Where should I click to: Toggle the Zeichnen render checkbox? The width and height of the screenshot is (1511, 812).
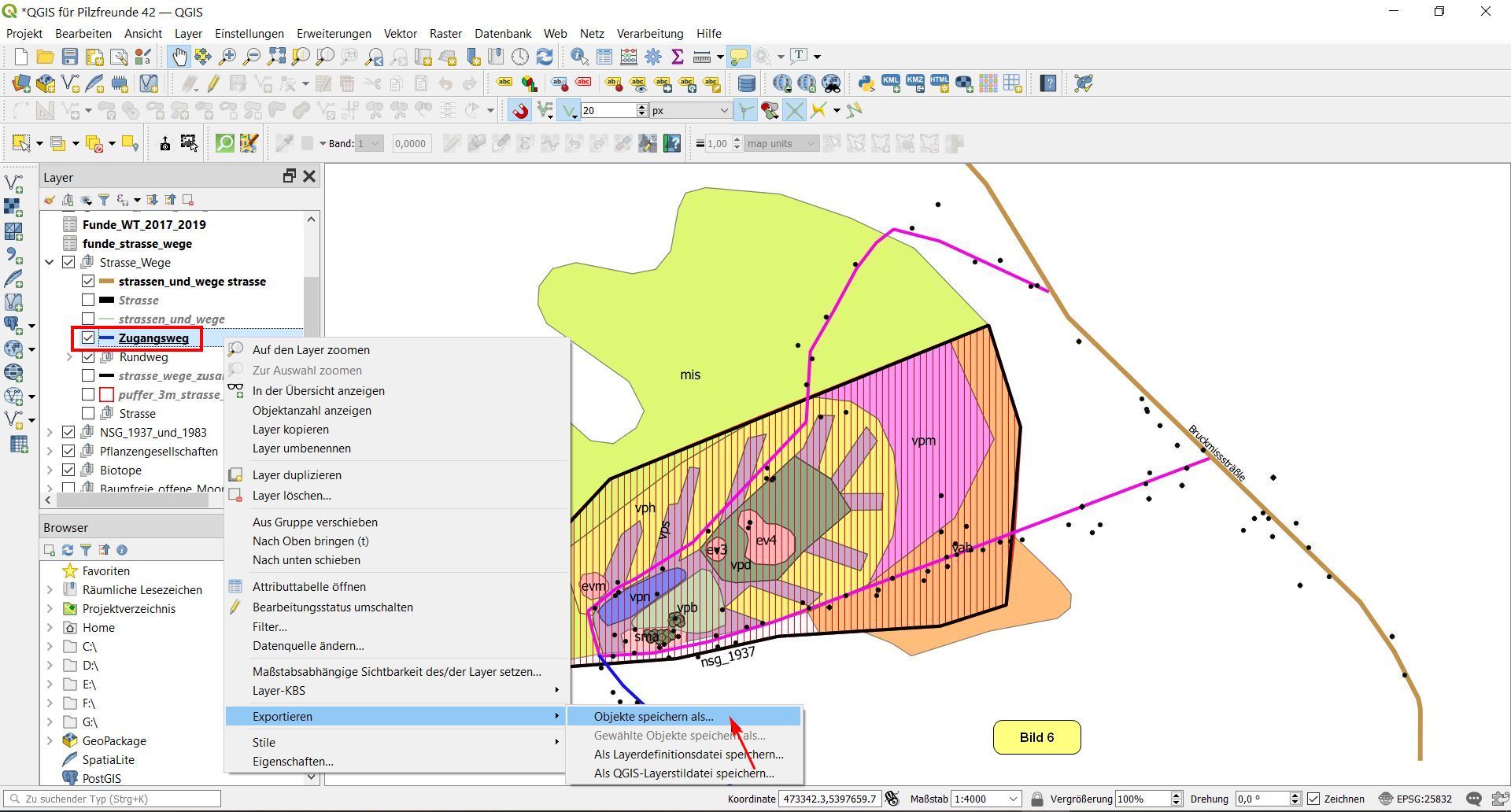[x=1313, y=799]
